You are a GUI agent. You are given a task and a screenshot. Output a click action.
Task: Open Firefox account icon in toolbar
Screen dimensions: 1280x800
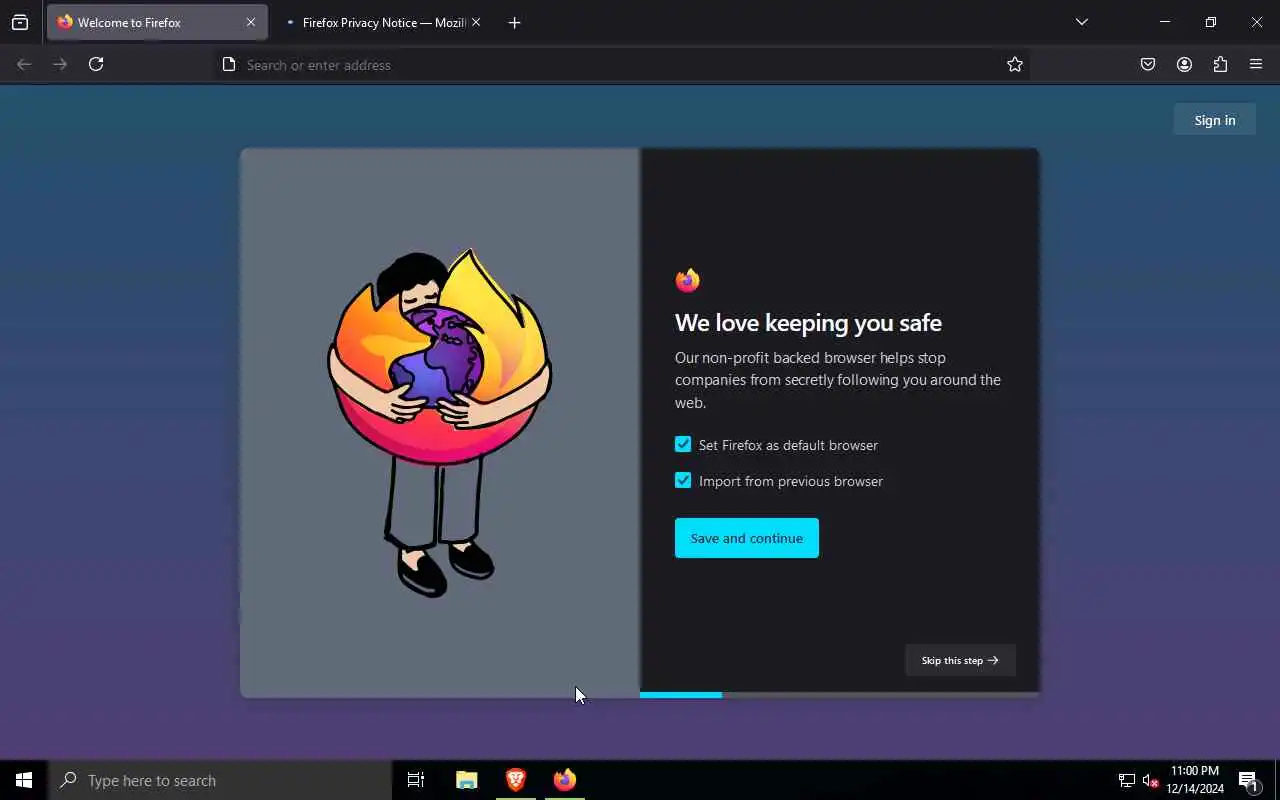coord(1184,64)
